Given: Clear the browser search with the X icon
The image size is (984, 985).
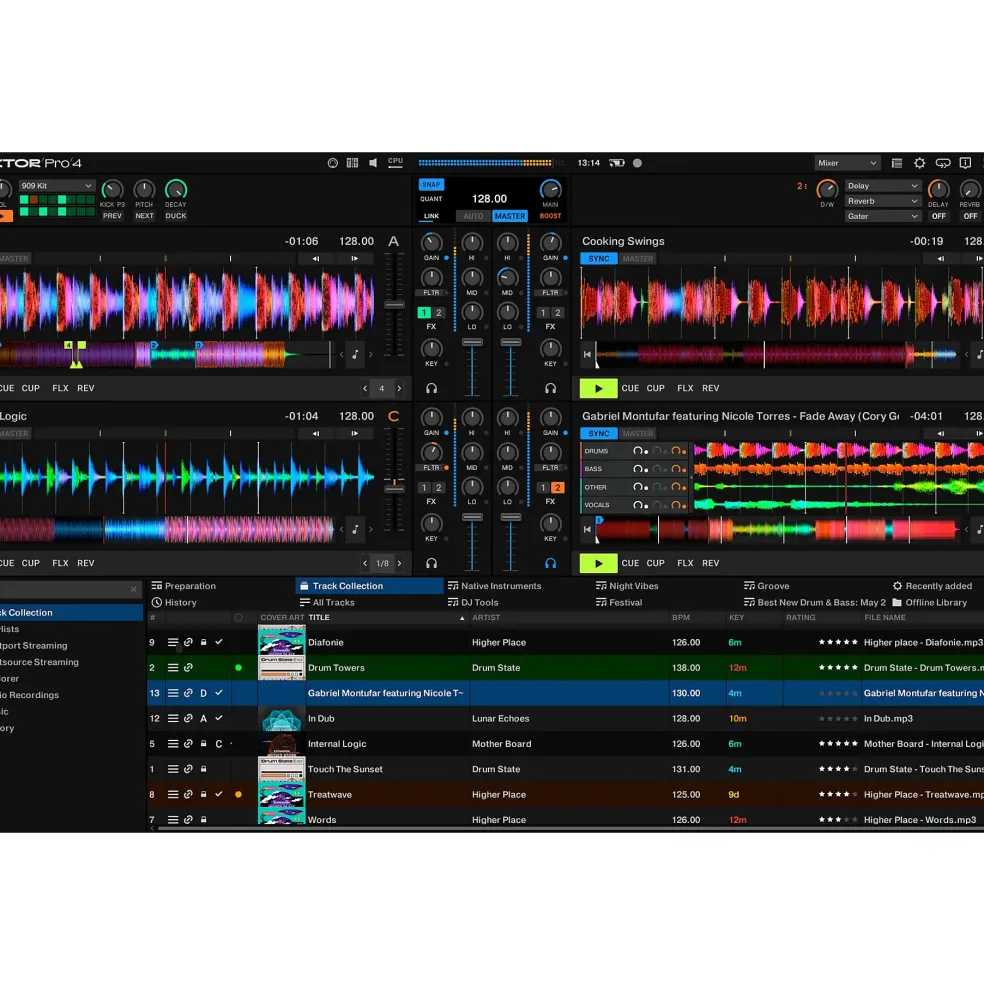Looking at the screenshot, I should coord(133,589).
